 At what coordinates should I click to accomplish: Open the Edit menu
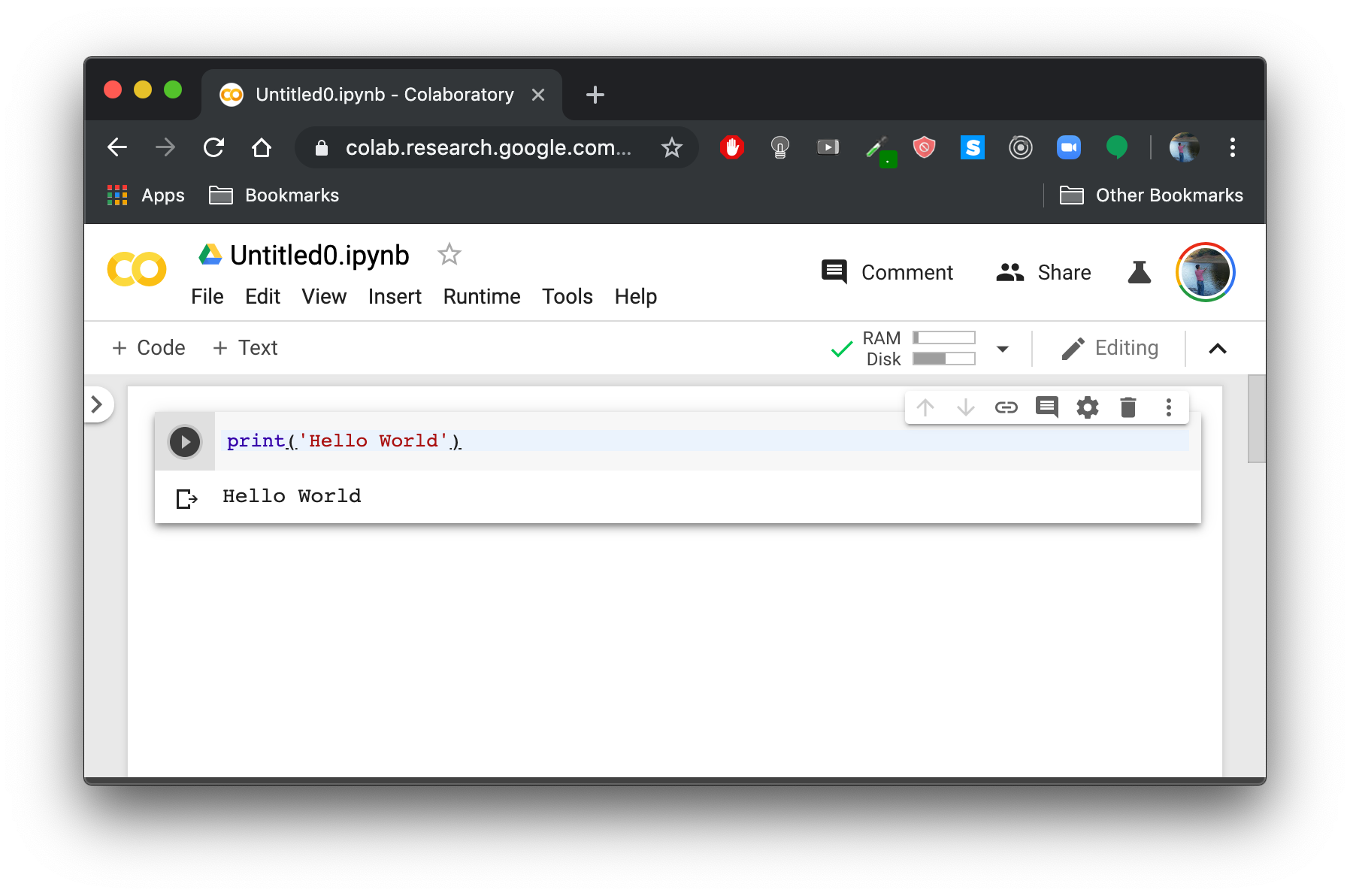pos(262,297)
